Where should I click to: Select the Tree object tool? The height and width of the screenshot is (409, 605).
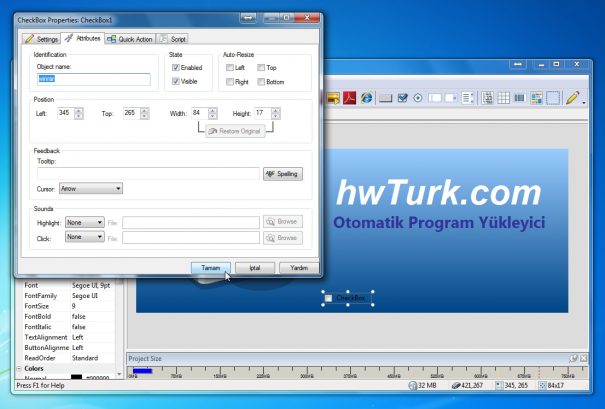tap(487, 98)
